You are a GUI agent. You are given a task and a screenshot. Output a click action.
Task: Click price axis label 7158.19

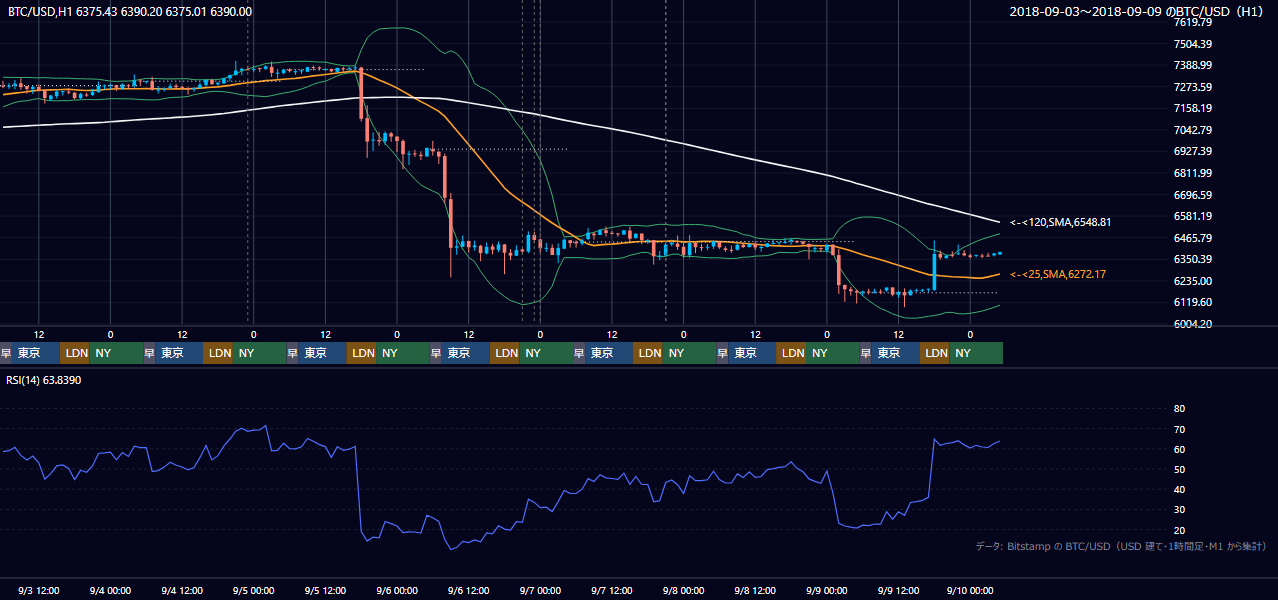click(1193, 108)
